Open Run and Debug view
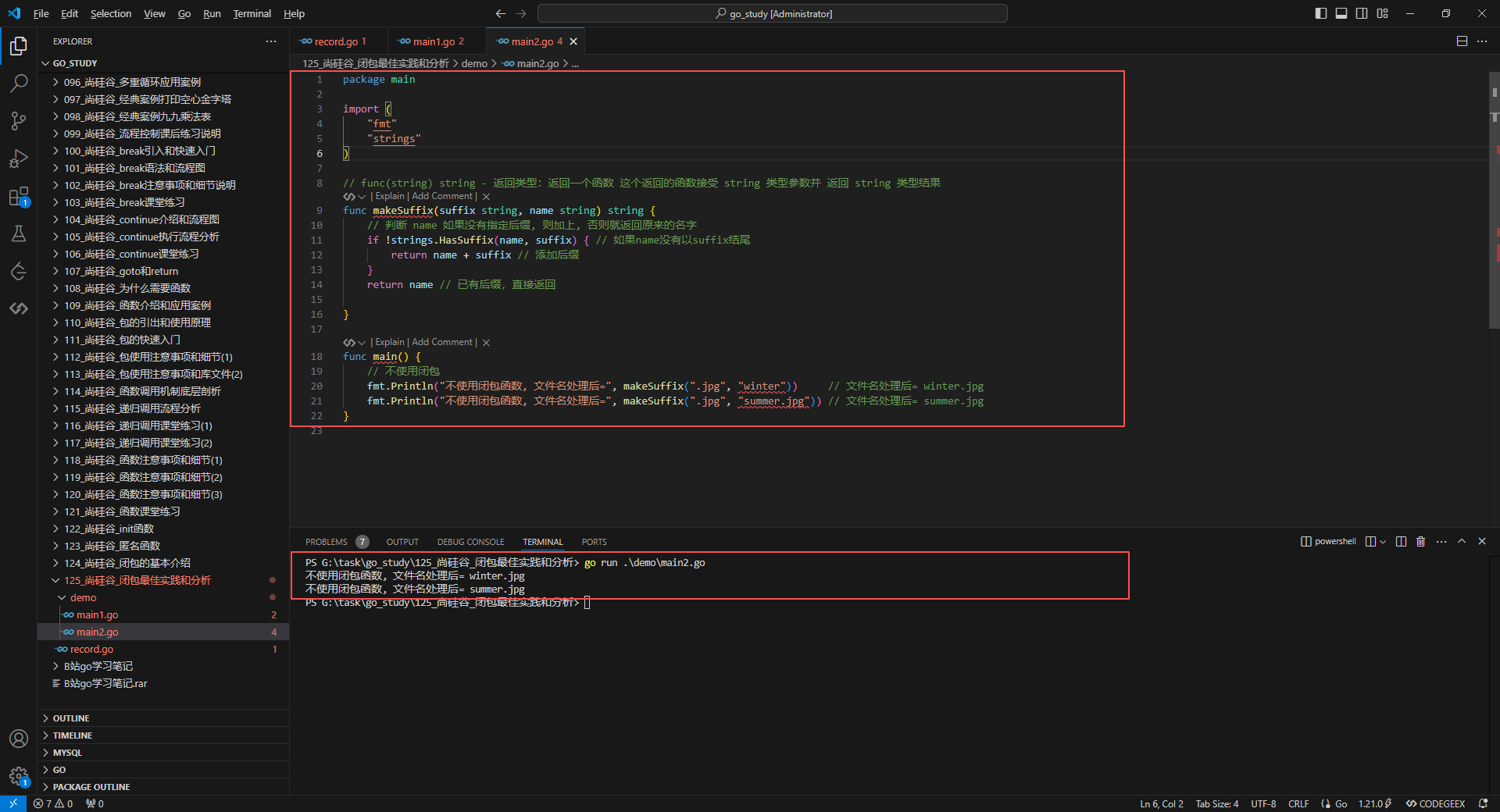1500x812 pixels. click(19, 158)
